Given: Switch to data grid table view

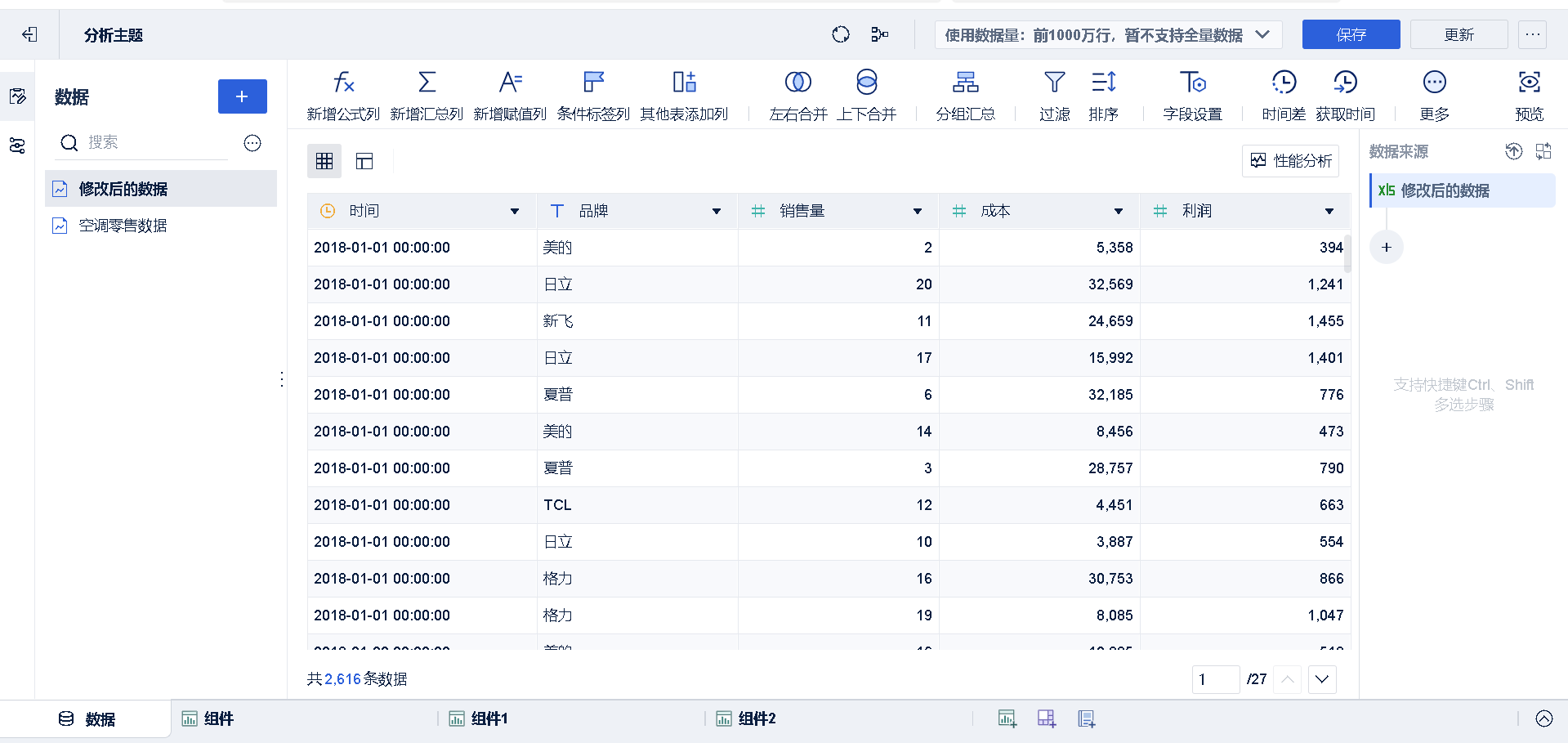Looking at the screenshot, I should click(324, 161).
